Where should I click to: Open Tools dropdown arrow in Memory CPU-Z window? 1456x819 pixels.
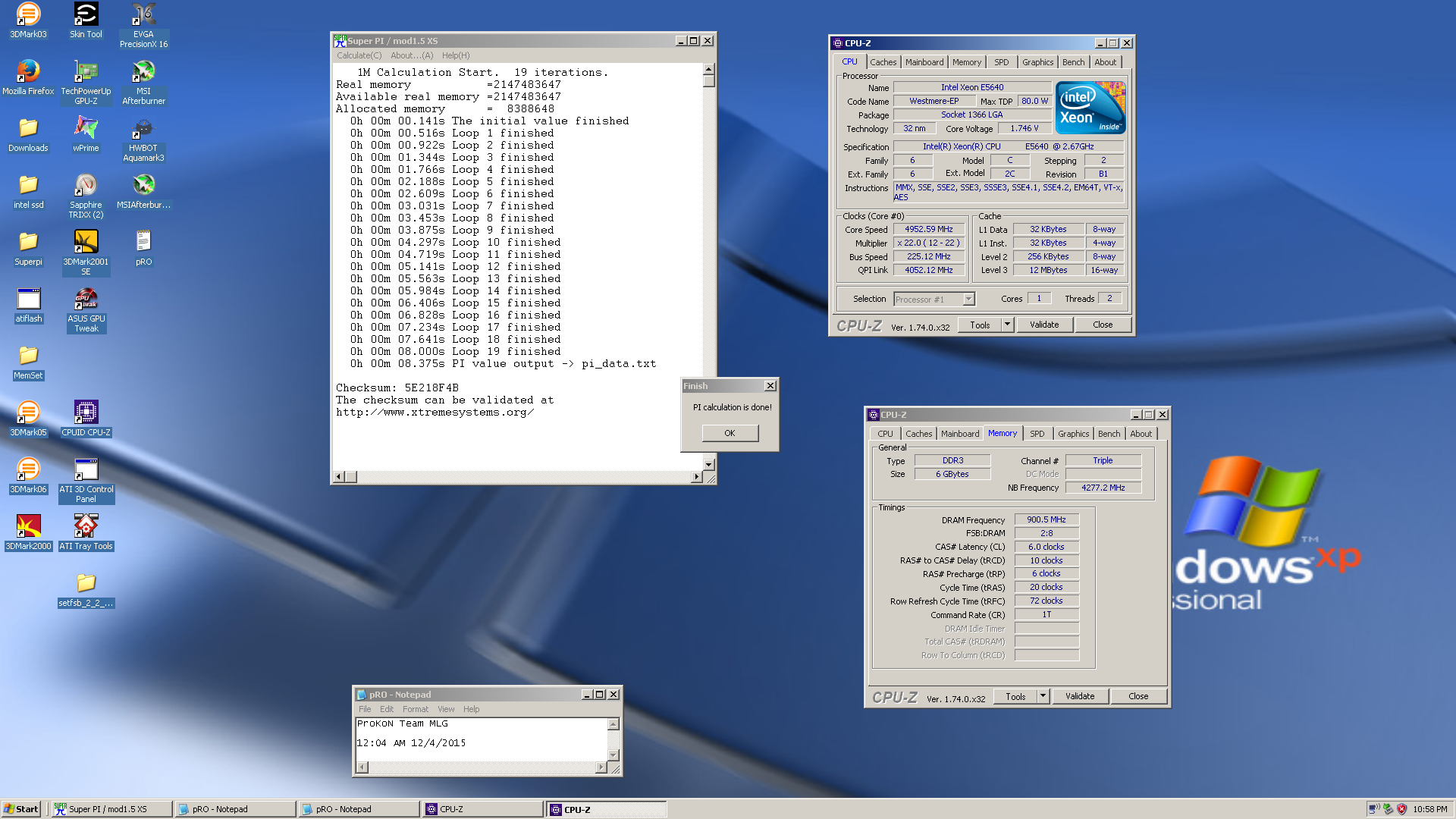pyautogui.click(x=1043, y=696)
